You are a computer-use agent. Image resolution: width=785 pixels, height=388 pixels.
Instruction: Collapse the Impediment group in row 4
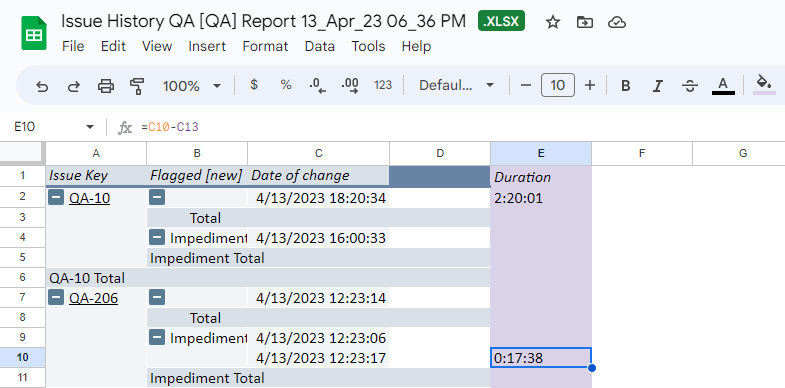click(x=157, y=237)
